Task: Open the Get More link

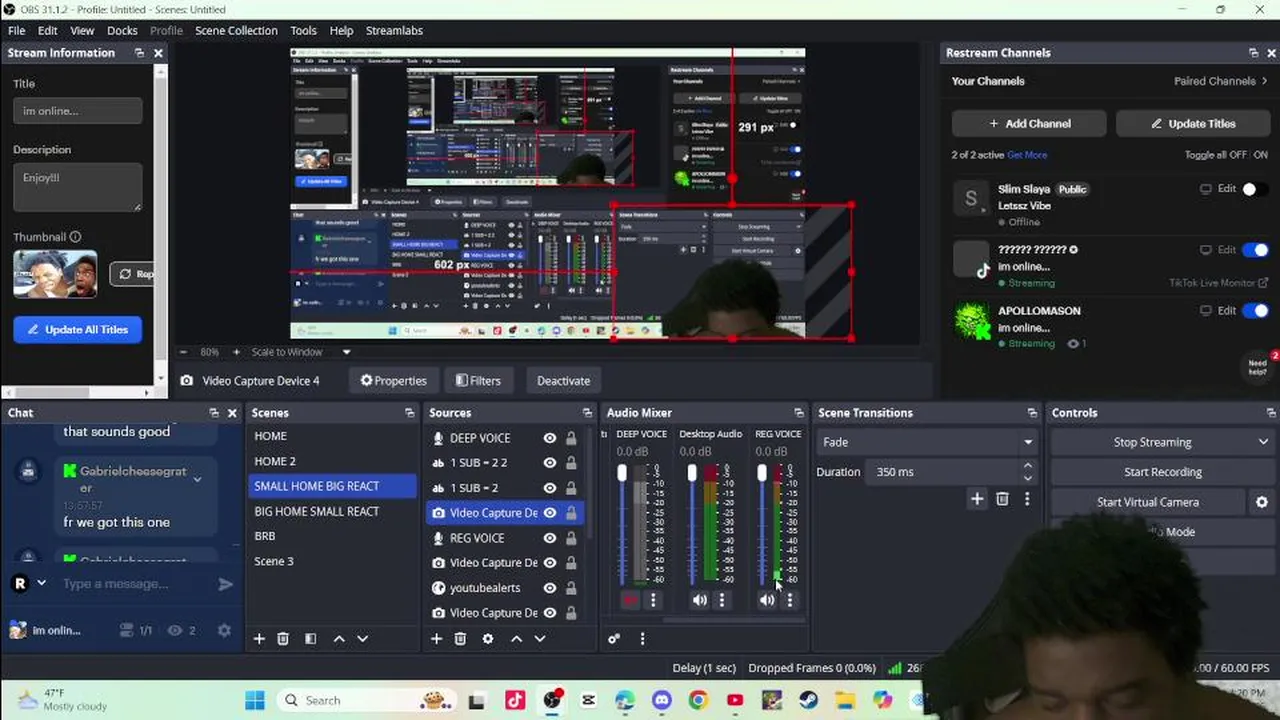Action: click(1027, 155)
